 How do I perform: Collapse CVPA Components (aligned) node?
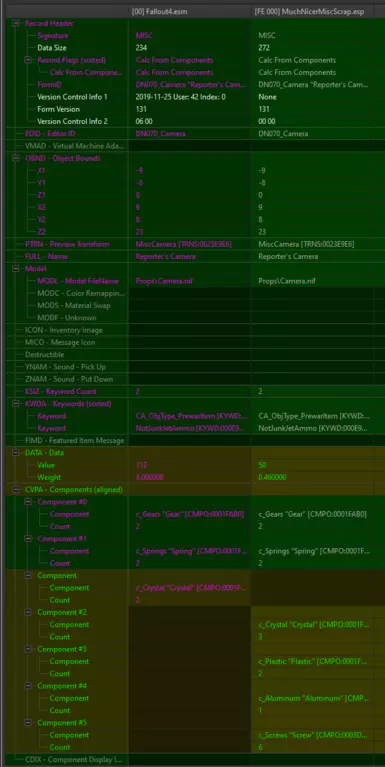[16, 489]
